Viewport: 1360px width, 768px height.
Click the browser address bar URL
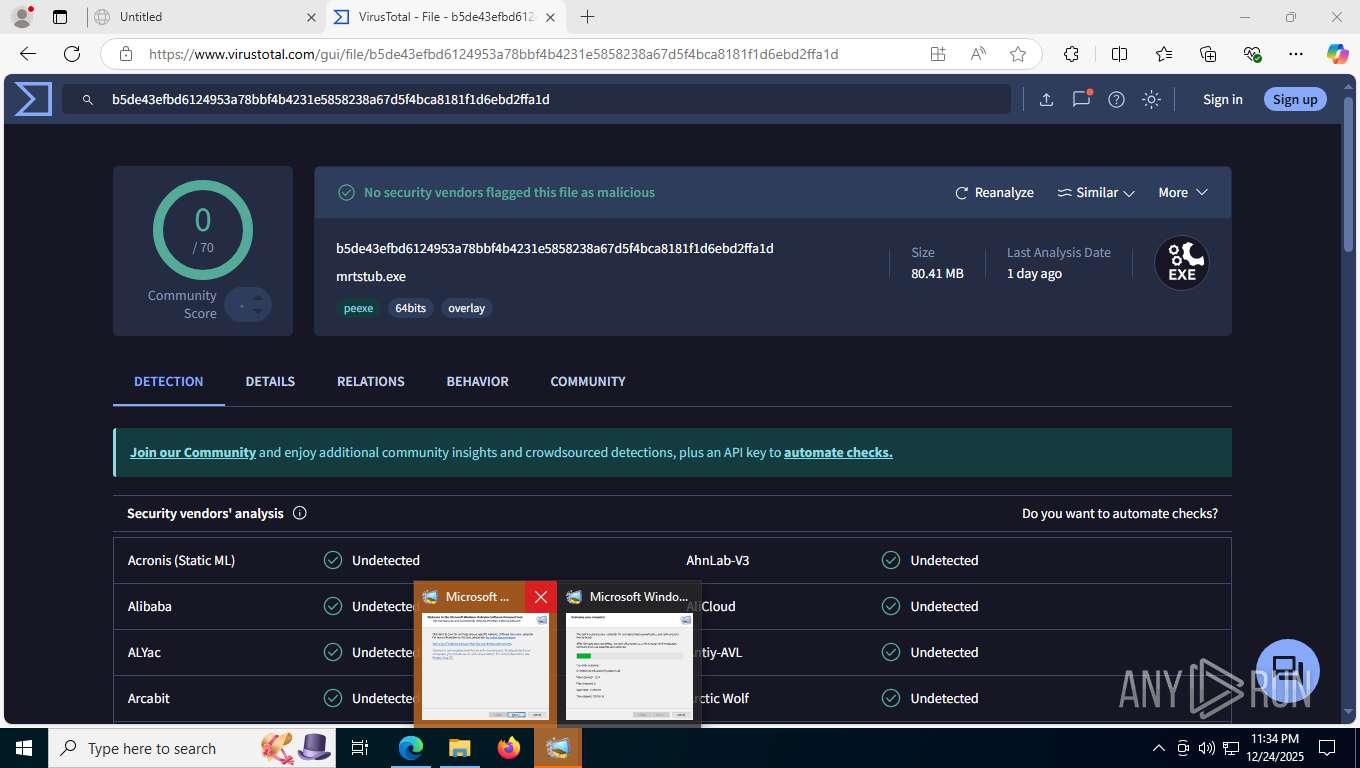click(494, 54)
